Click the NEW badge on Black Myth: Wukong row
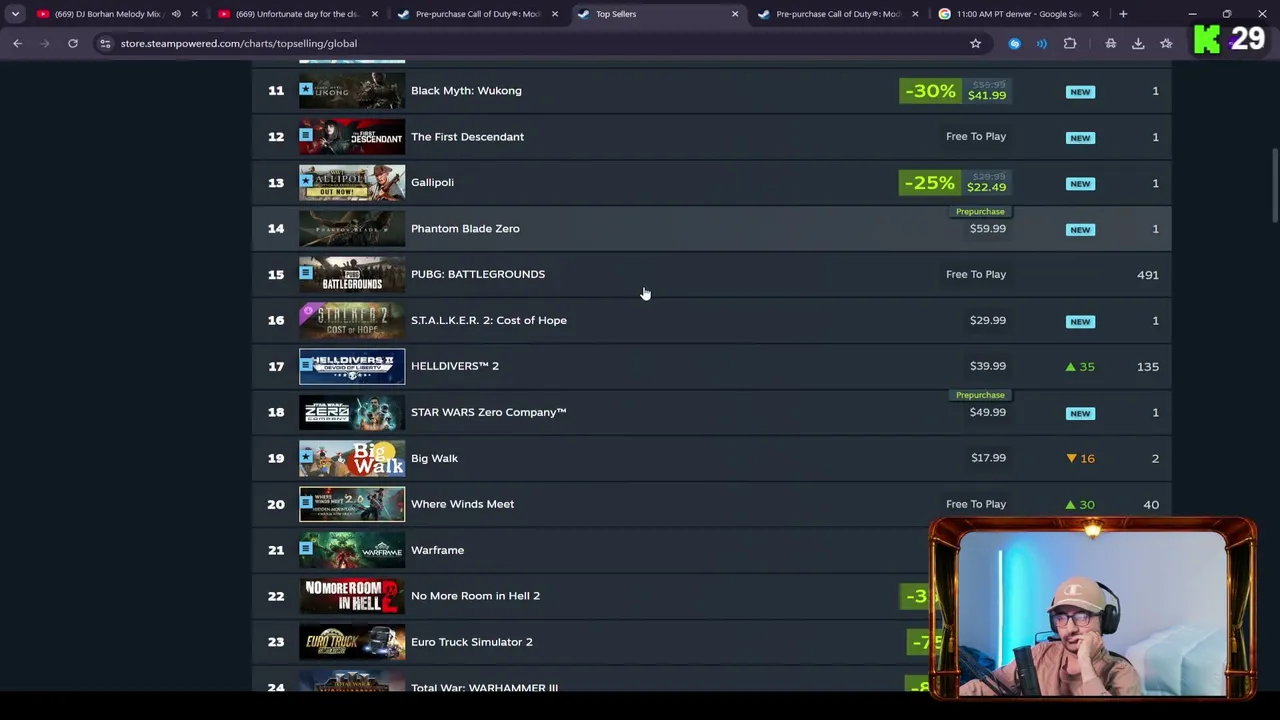This screenshot has height=720, width=1280. [1080, 92]
